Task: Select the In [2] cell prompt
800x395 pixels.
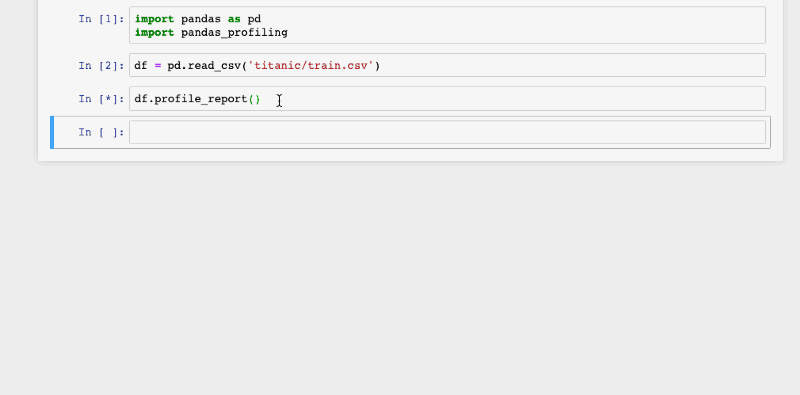Action: click(x=101, y=66)
